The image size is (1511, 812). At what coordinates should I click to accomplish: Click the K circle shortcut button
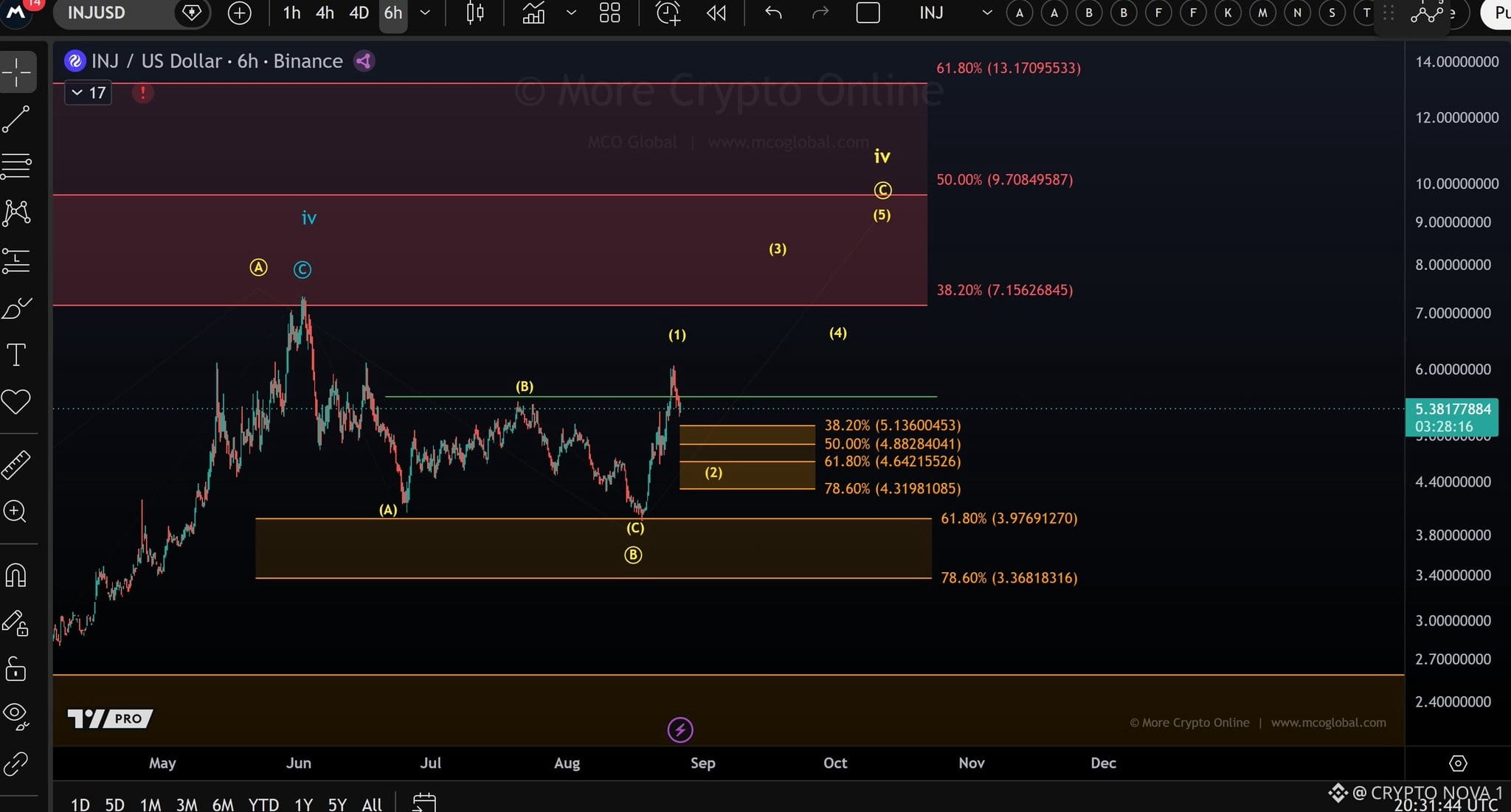(x=1228, y=13)
